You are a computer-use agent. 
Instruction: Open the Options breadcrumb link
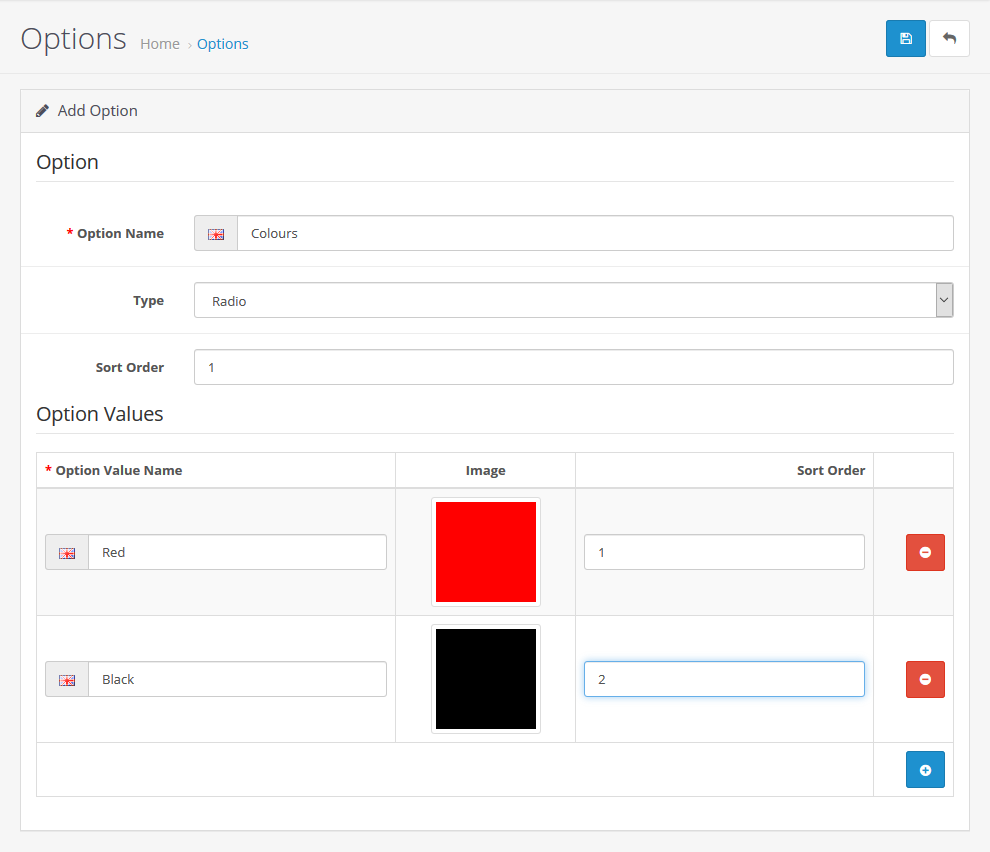[x=223, y=44]
